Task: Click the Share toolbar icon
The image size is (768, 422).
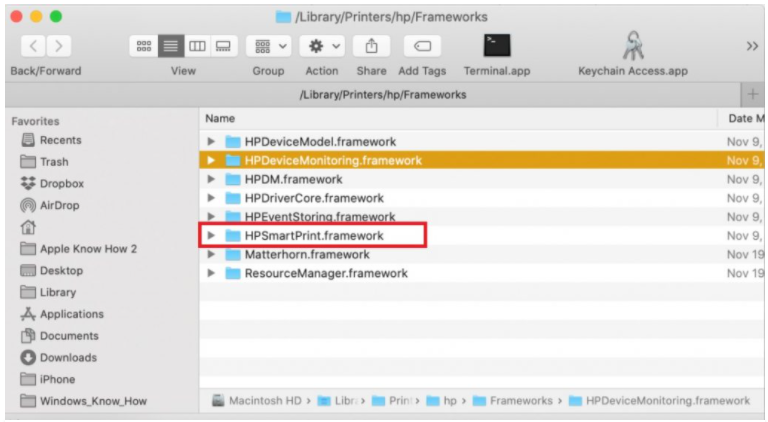Action: pyautogui.click(x=371, y=46)
